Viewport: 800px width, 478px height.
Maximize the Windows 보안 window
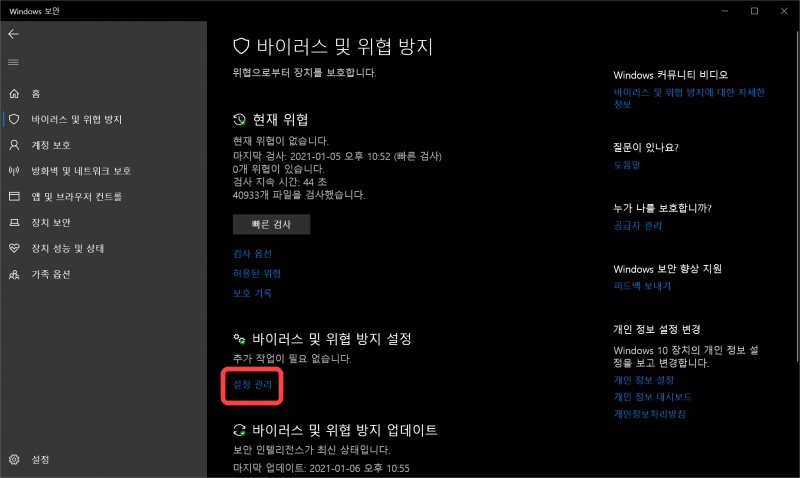[x=754, y=11]
